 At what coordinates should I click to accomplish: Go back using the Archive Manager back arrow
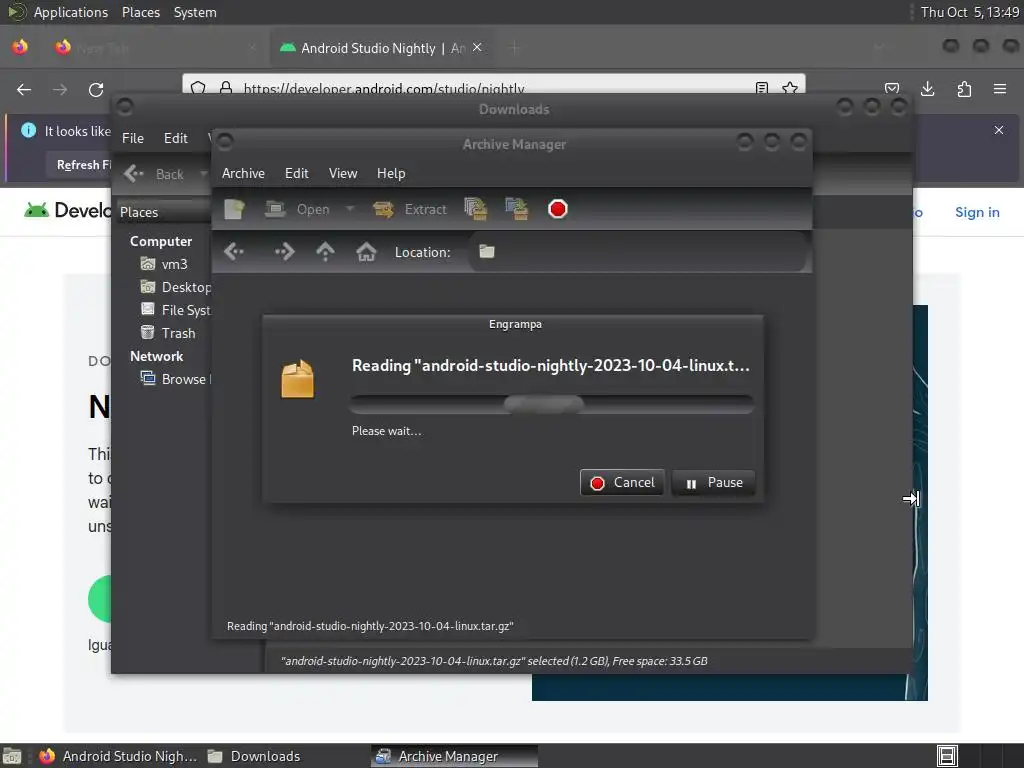tap(234, 251)
